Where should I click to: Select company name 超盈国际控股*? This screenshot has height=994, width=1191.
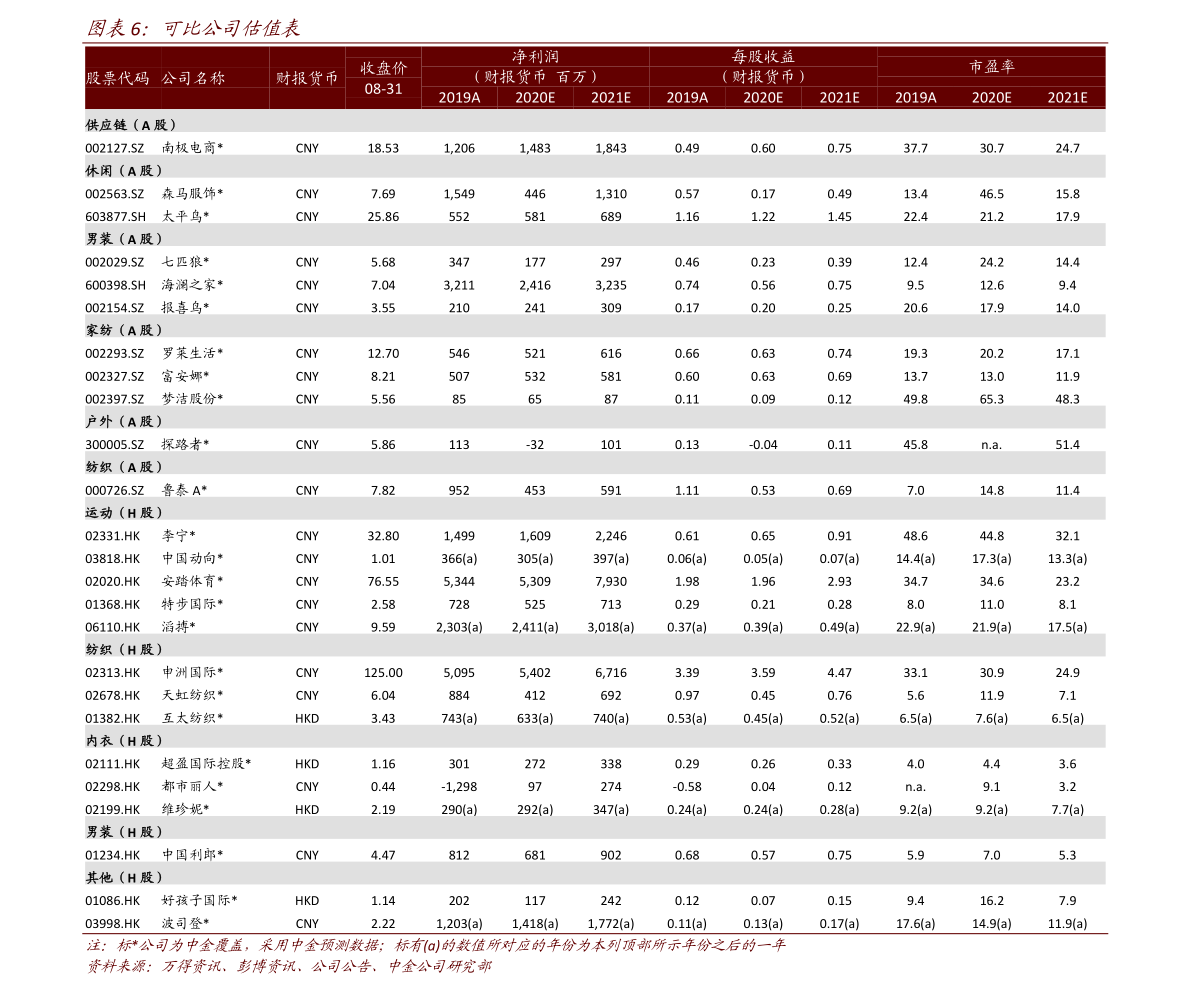[206, 763]
